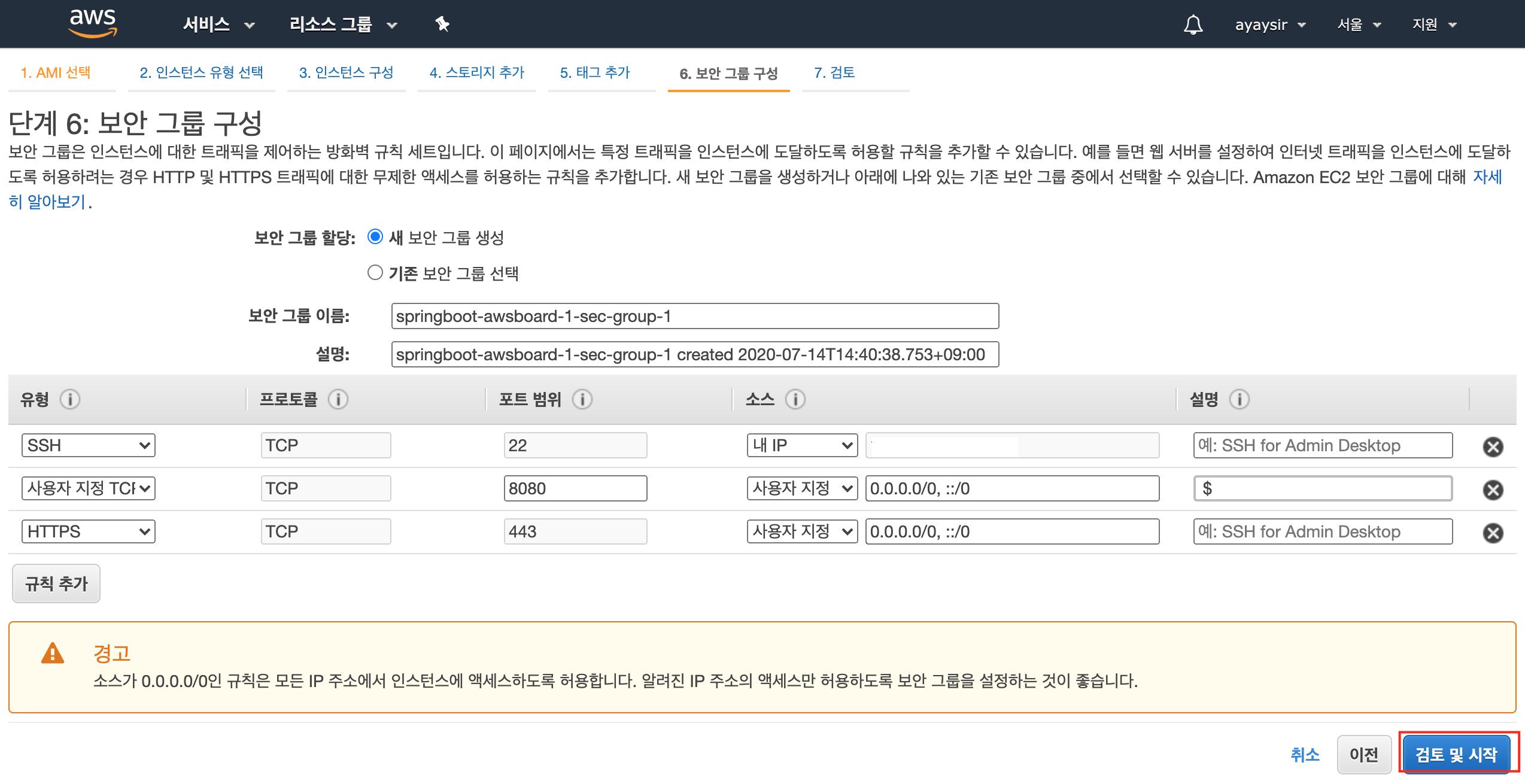Click the 검토 및 시작 button
This screenshot has height=784, width=1525.
tap(1456, 754)
